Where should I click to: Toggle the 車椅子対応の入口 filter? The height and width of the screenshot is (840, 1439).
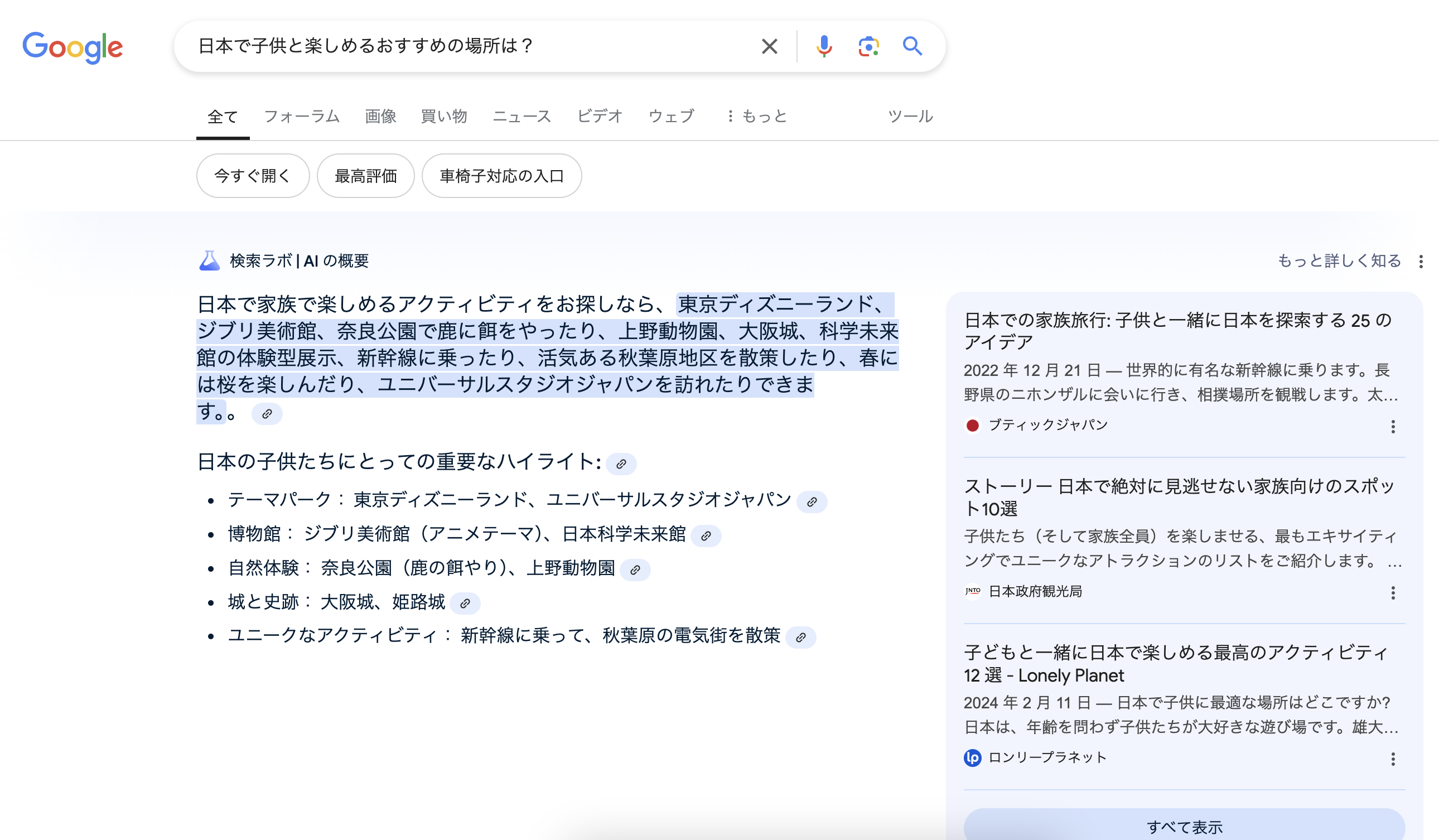point(501,176)
